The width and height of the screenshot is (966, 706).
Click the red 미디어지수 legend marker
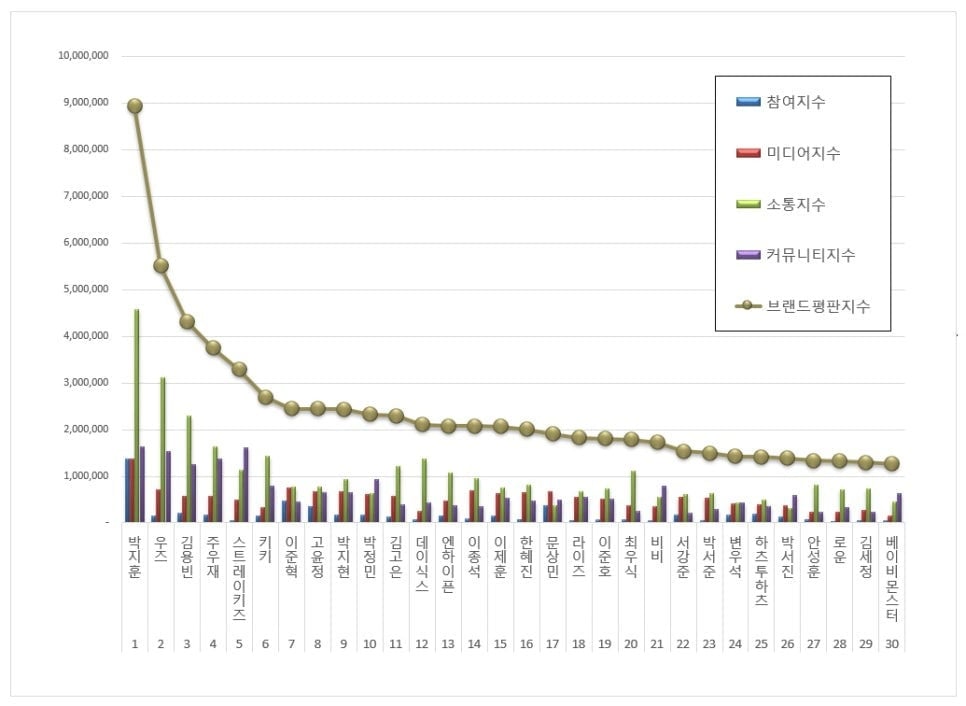point(747,153)
